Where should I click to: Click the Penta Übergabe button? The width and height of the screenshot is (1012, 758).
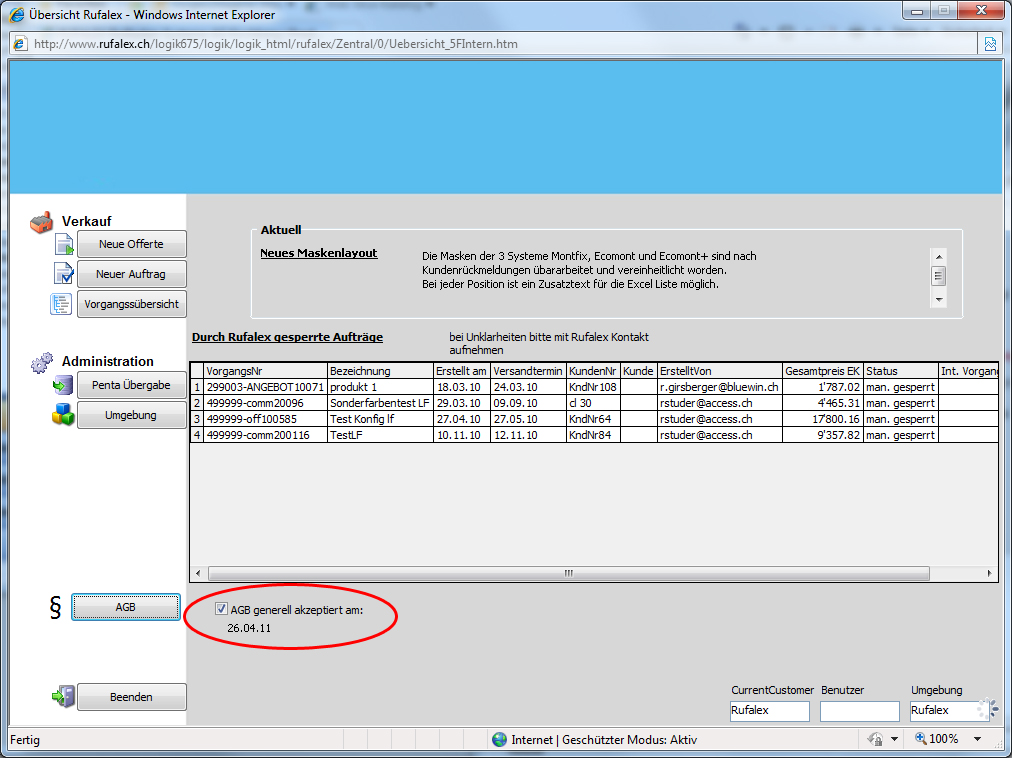point(132,385)
